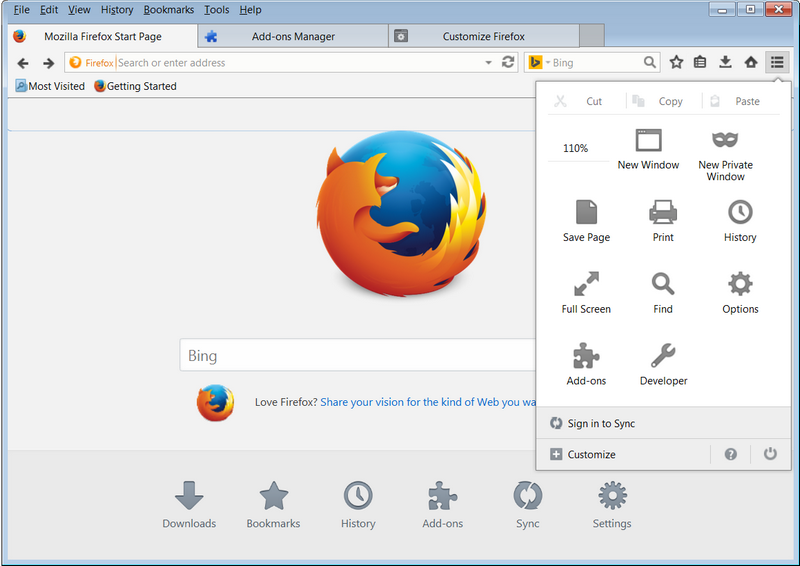This screenshot has height=566, width=800.
Task: Open a New Window from menu panel
Action: [x=648, y=150]
